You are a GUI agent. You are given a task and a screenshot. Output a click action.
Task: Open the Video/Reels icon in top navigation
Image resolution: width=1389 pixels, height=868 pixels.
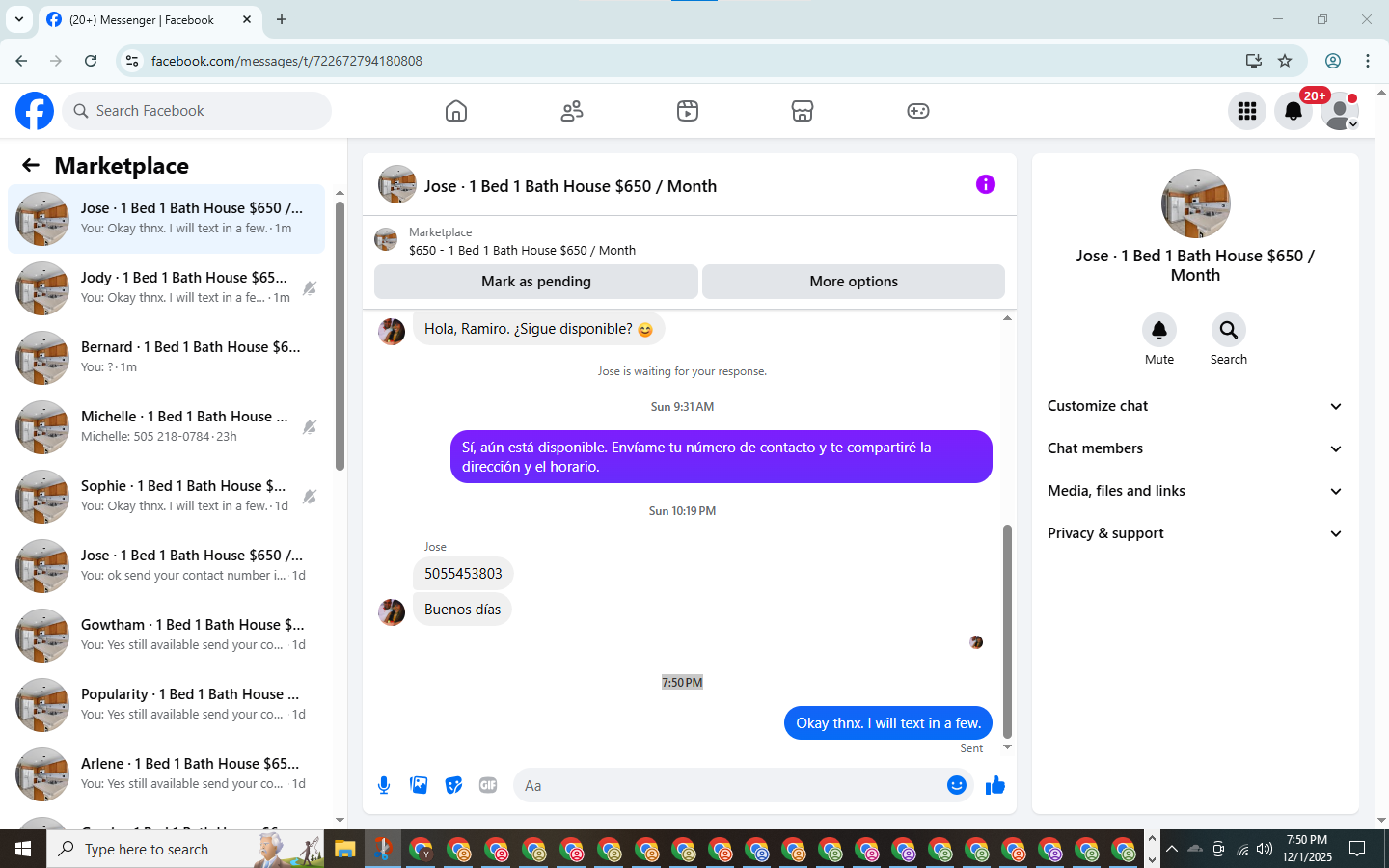coord(688,111)
